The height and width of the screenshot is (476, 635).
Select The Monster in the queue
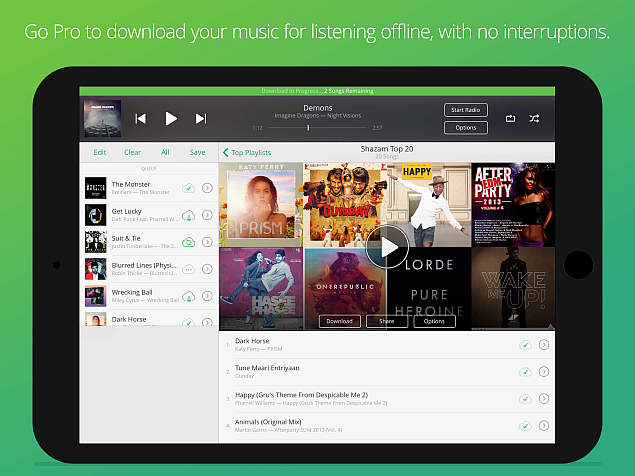(149, 188)
